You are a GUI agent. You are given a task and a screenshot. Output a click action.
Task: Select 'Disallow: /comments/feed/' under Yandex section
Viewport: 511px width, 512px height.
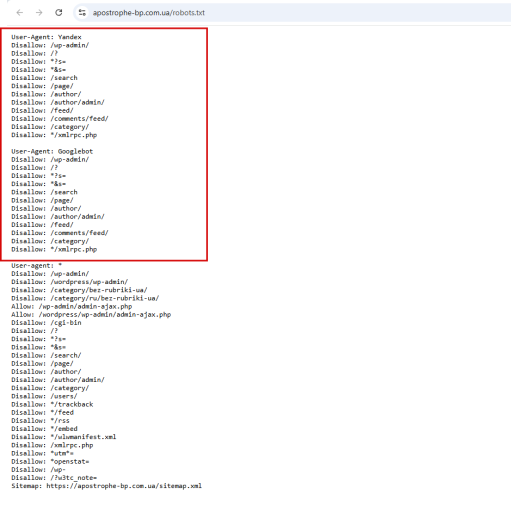coord(60,119)
